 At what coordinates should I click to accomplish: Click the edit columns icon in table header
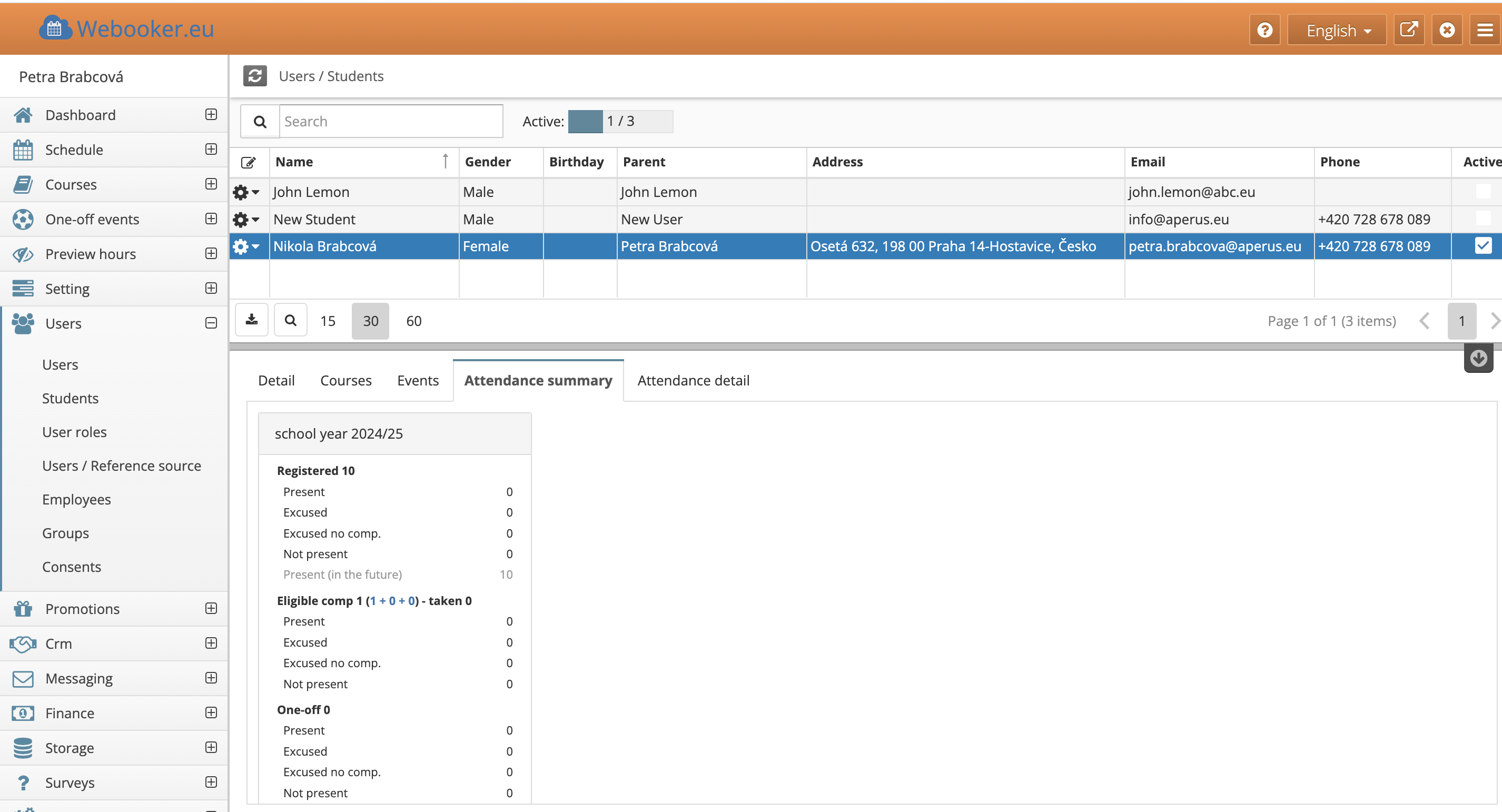(x=249, y=162)
